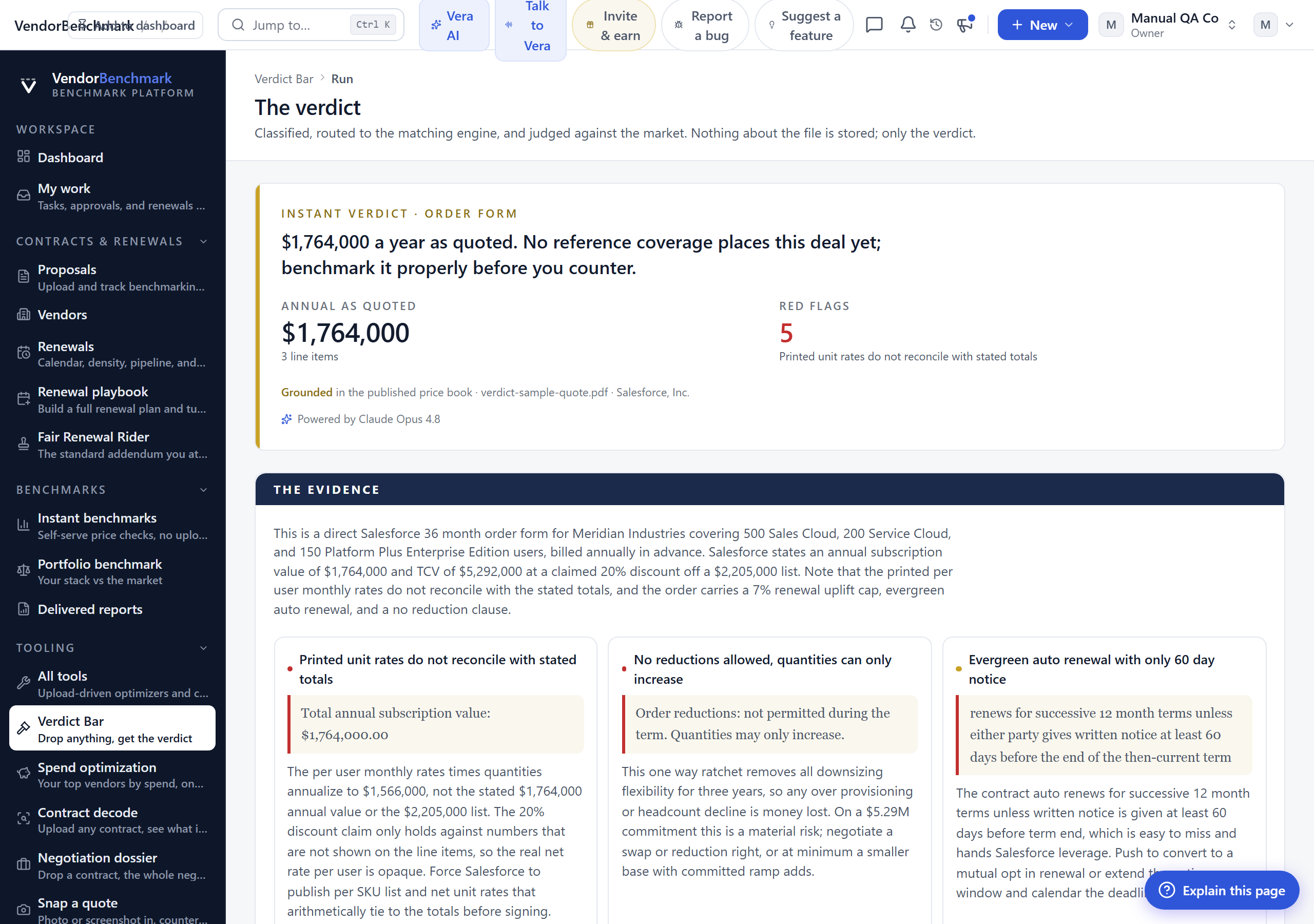
Task: Open Renewal playbook menu item
Action: (112, 399)
